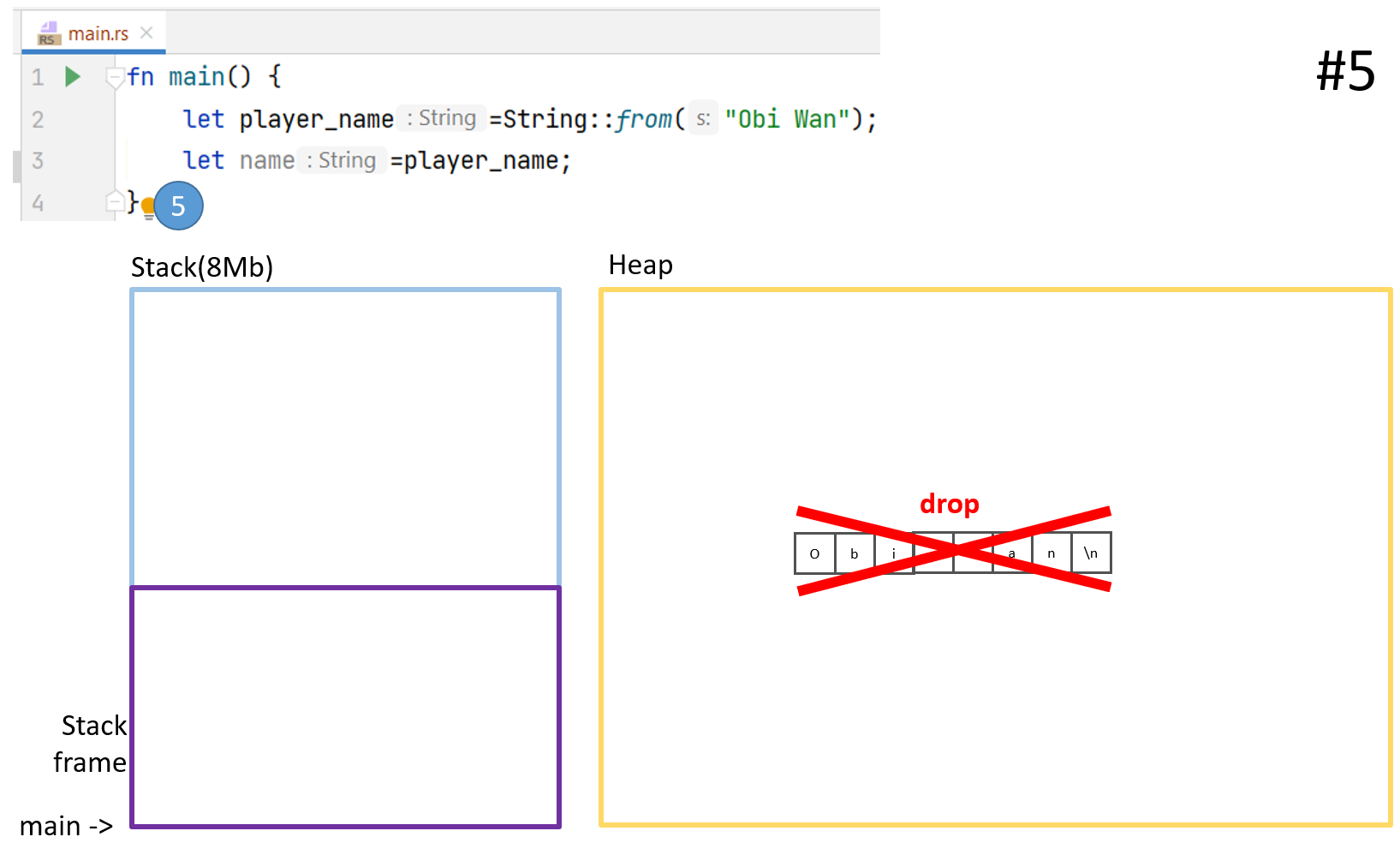The height and width of the screenshot is (843, 1400).
Task: Click the blue step 5 circle marker
Action: coord(178,206)
